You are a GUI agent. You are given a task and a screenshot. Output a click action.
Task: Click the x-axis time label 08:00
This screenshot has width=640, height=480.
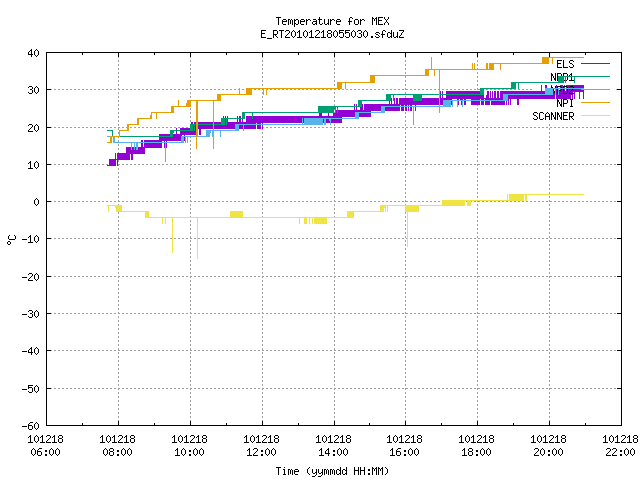[118, 452]
